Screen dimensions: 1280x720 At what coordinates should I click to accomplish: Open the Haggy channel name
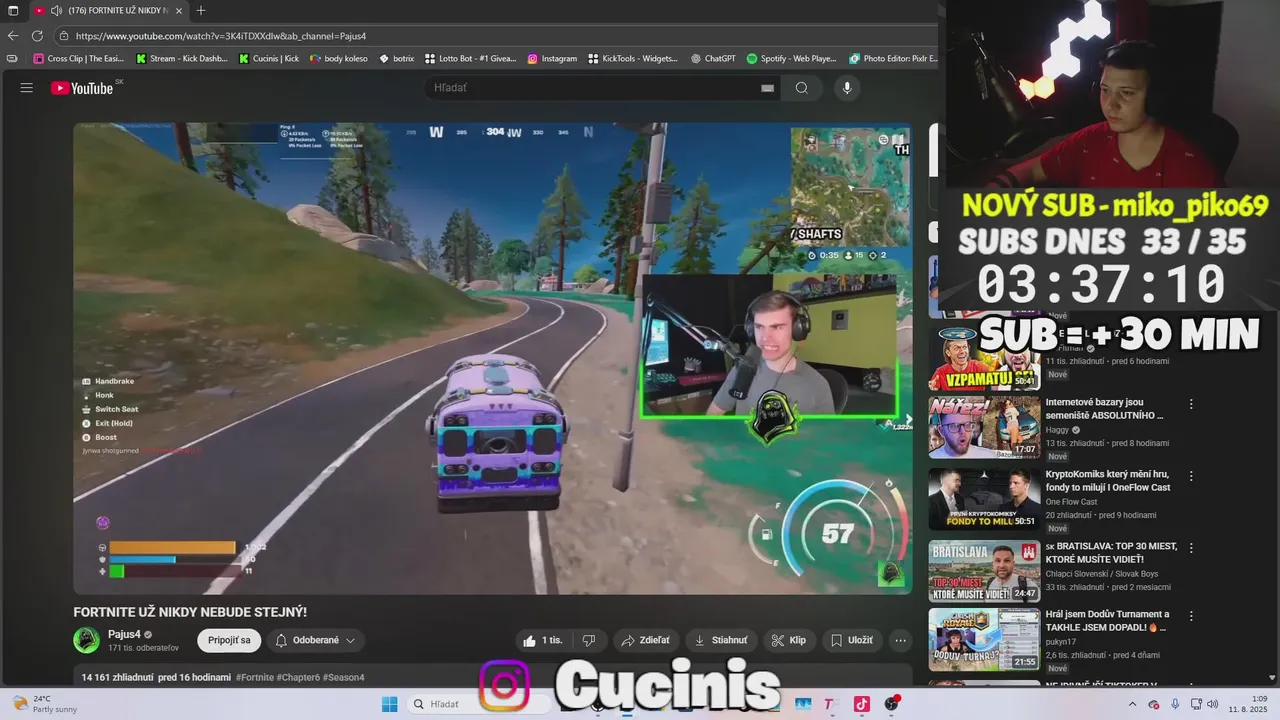[x=1058, y=430]
